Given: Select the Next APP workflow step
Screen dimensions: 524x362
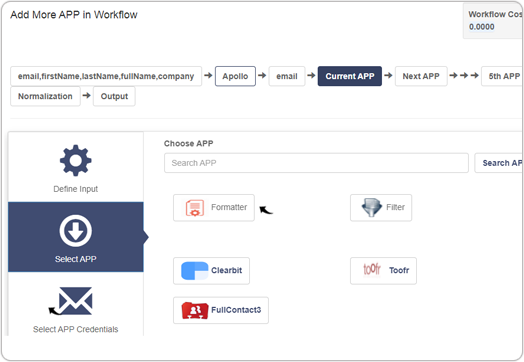Looking at the screenshot, I should coord(421,76).
